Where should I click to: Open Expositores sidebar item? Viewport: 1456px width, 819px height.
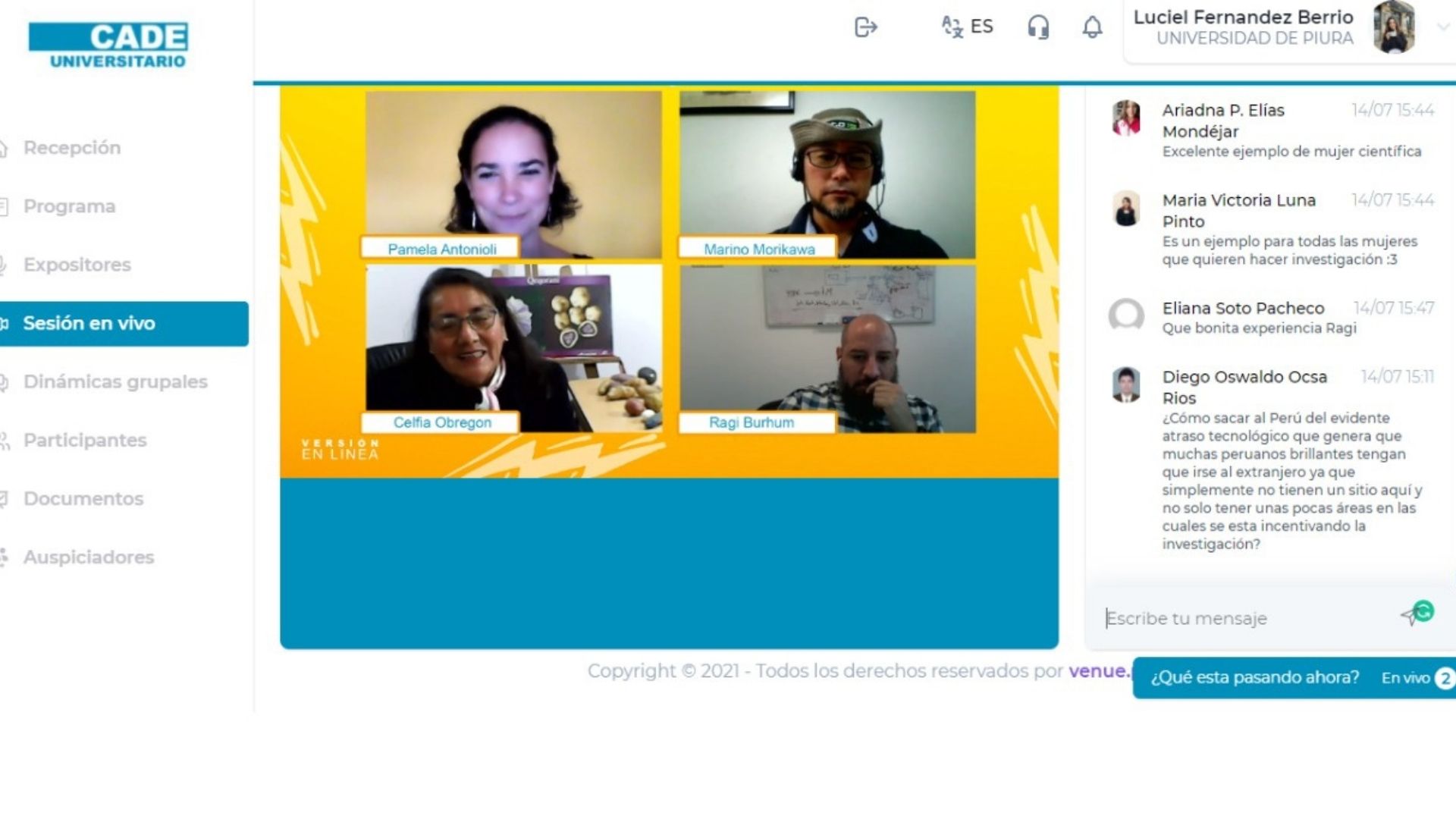[x=77, y=265]
